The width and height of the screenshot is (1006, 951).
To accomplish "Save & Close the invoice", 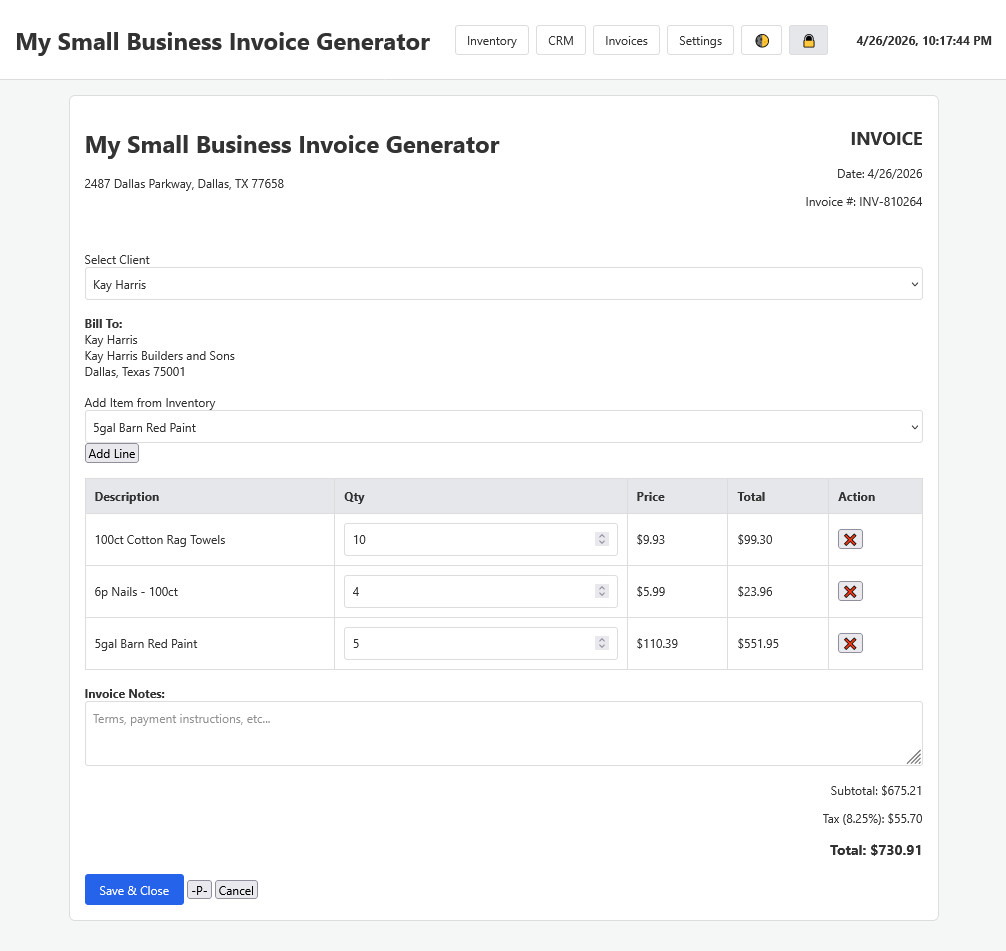I will (134, 889).
